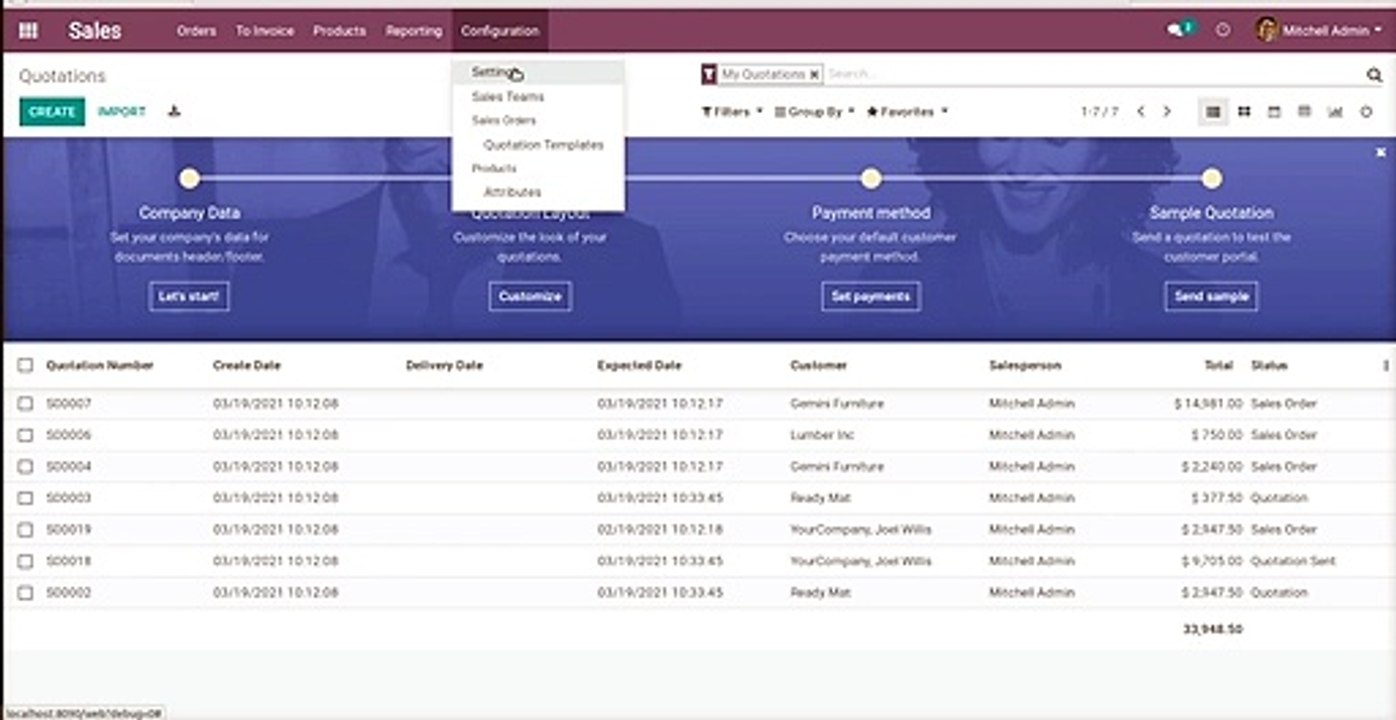Click the Let's start! button
The image size is (1396, 720).
(x=189, y=297)
